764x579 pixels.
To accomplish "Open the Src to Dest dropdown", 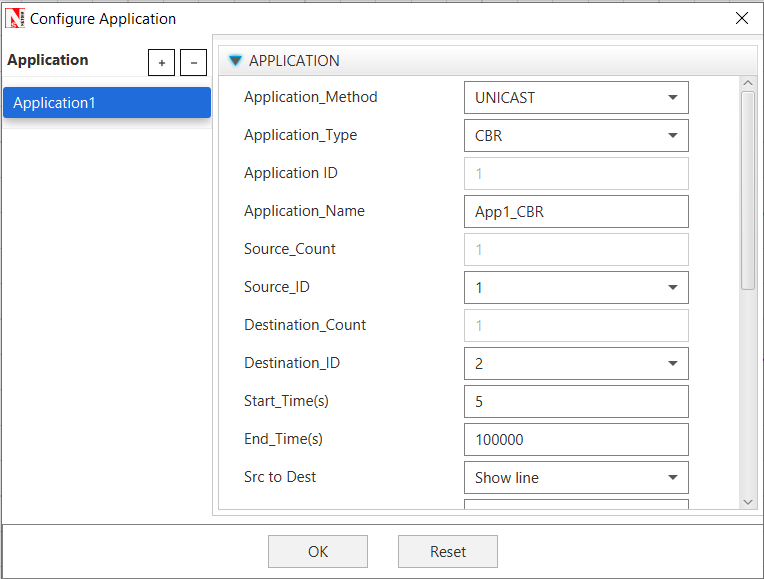I will coord(576,478).
